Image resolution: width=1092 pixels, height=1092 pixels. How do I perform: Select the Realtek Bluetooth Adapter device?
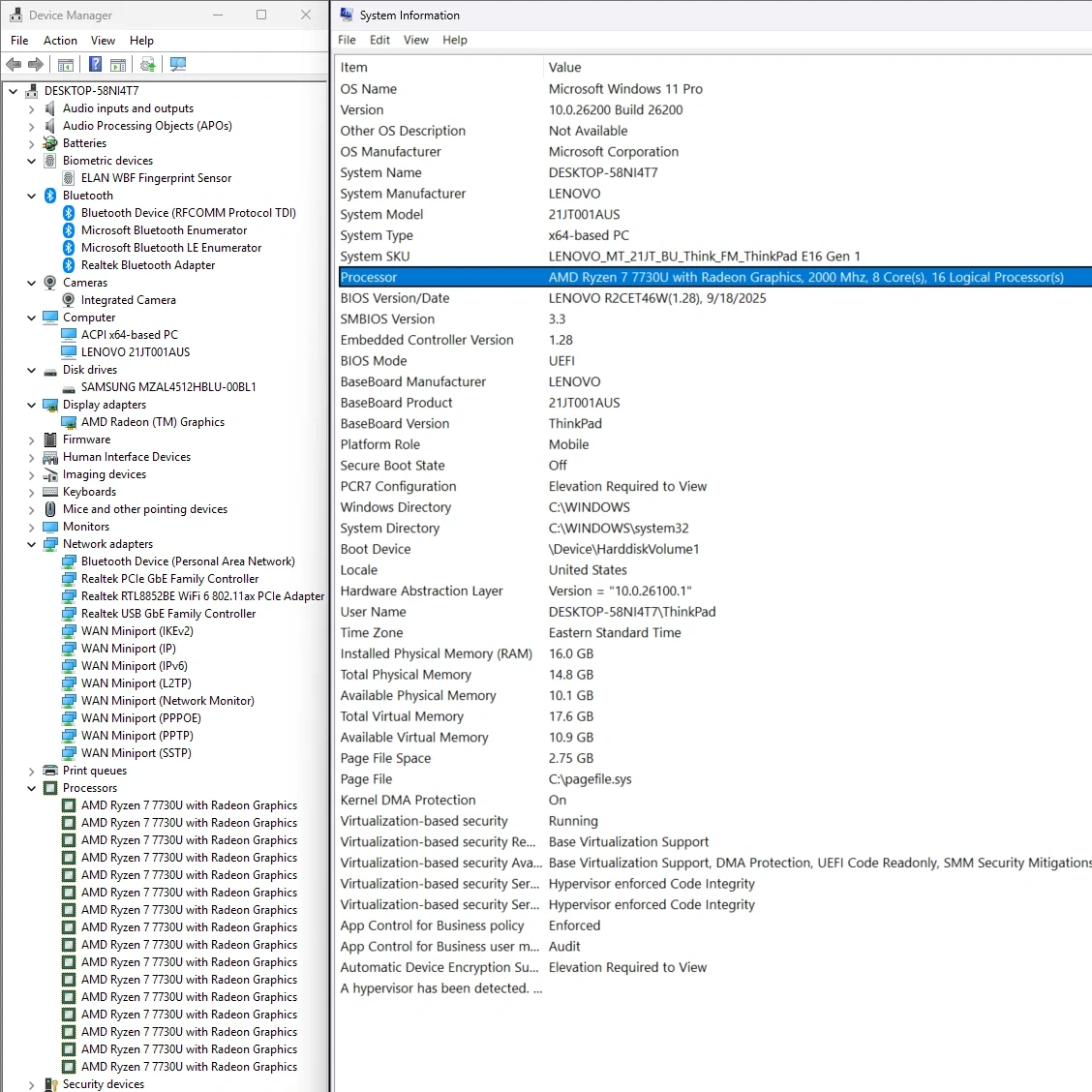(148, 265)
